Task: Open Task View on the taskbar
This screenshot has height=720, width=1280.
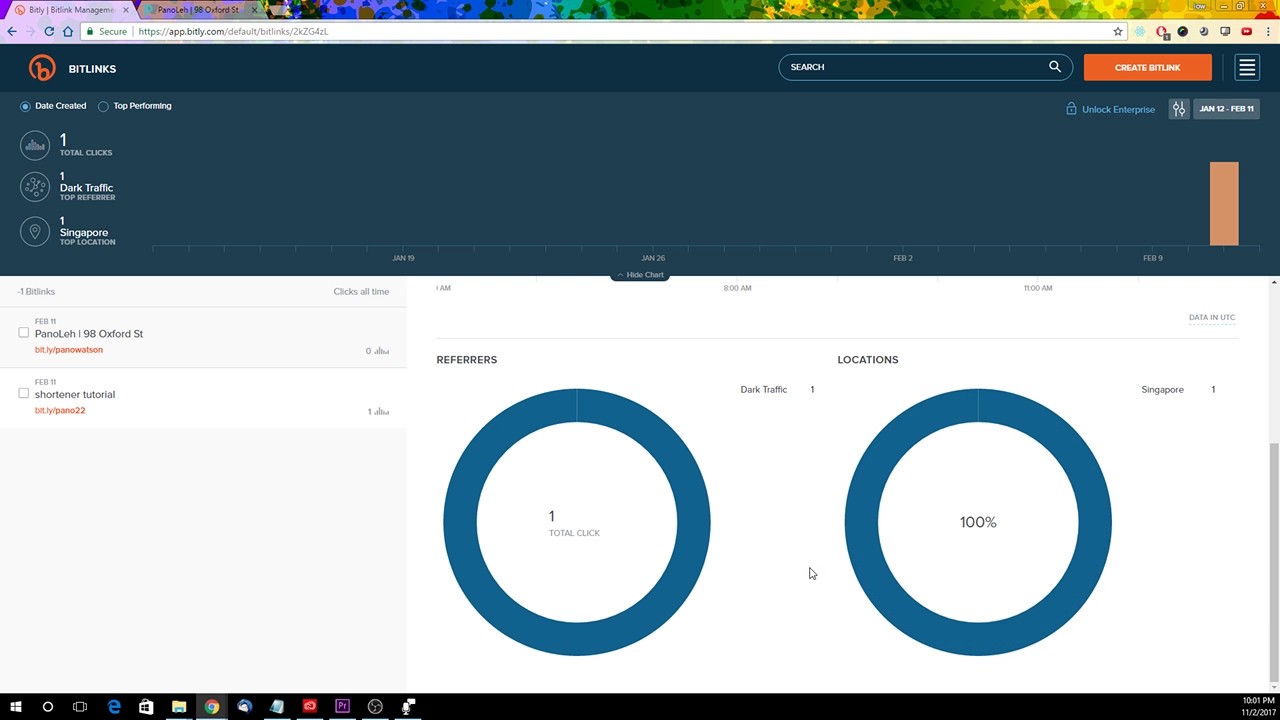Action: (x=80, y=706)
